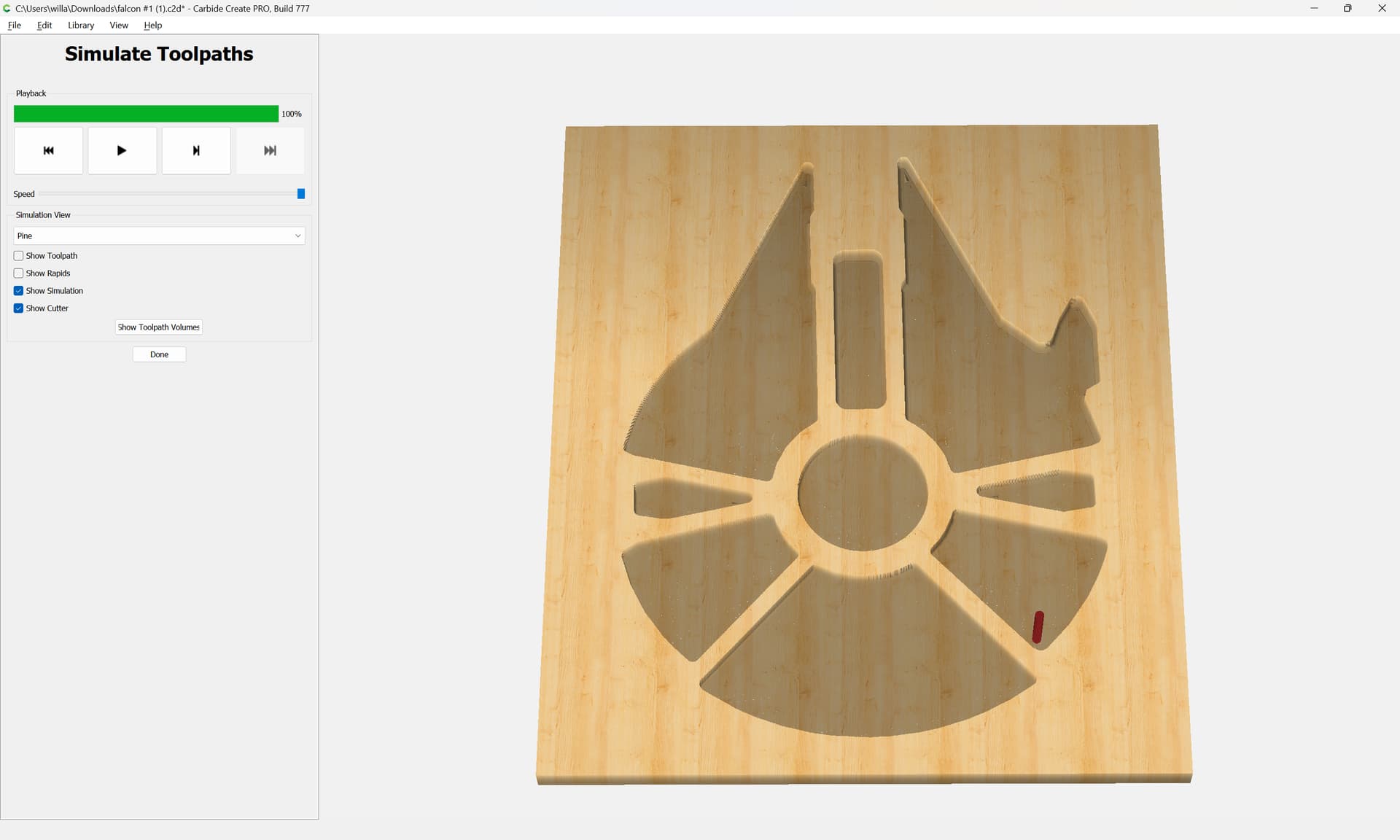This screenshot has height=840, width=1400.
Task: Open the View menu
Action: (x=119, y=25)
